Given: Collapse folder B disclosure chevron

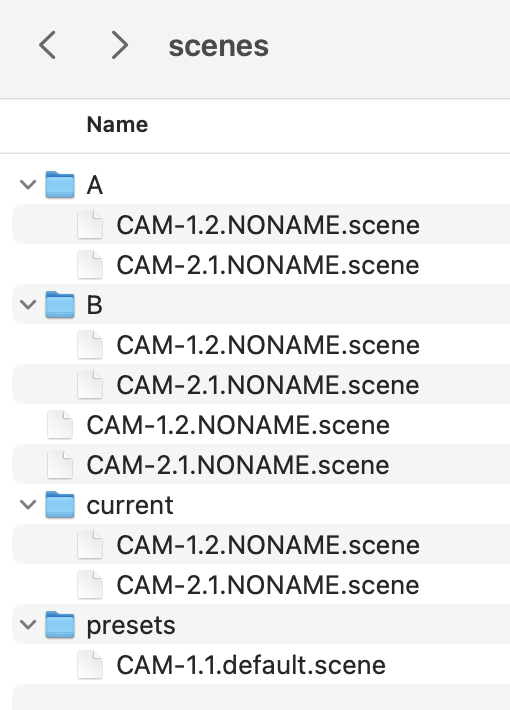Looking at the screenshot, I should pos(28,304).
